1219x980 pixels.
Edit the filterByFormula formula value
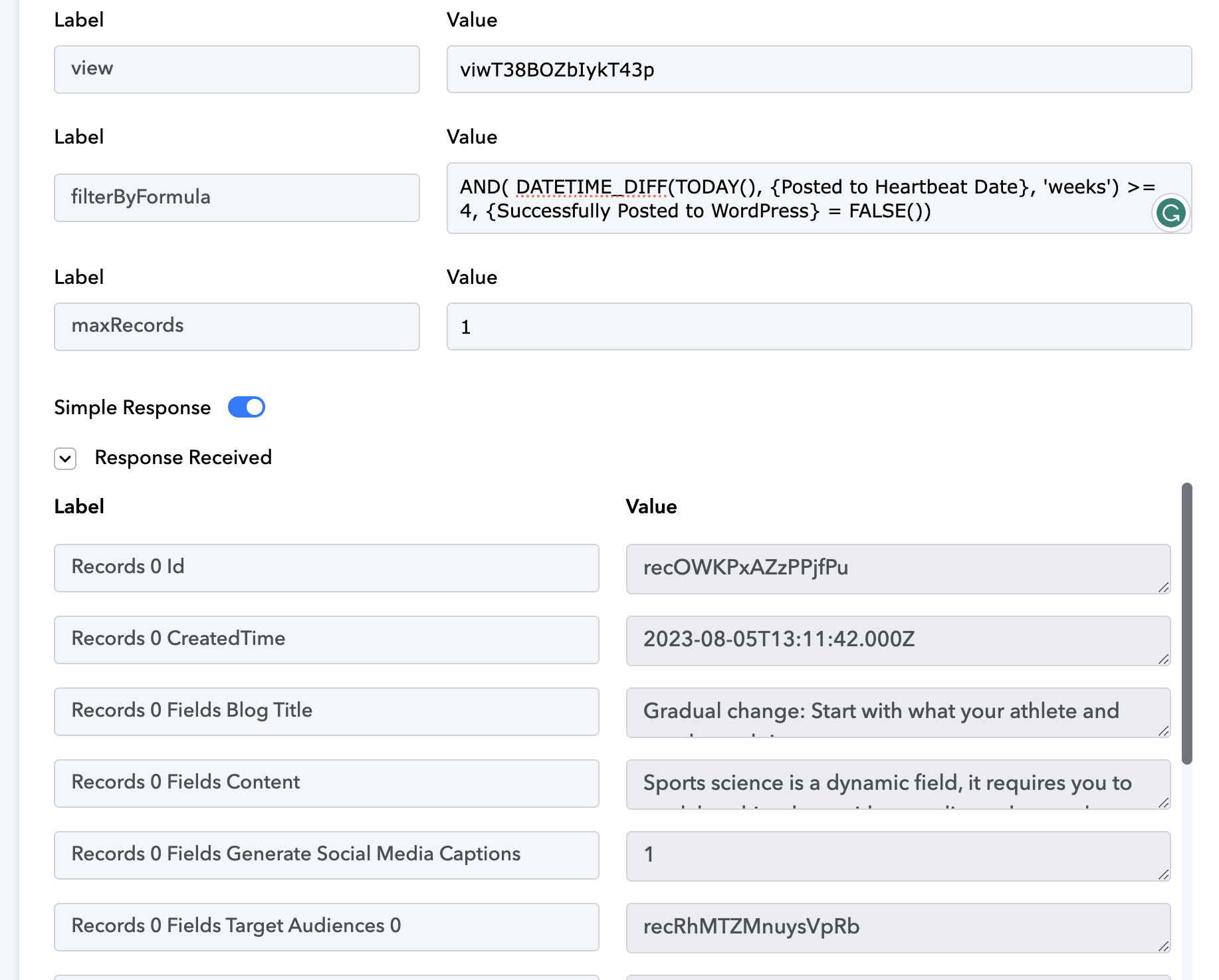point(798,198)
